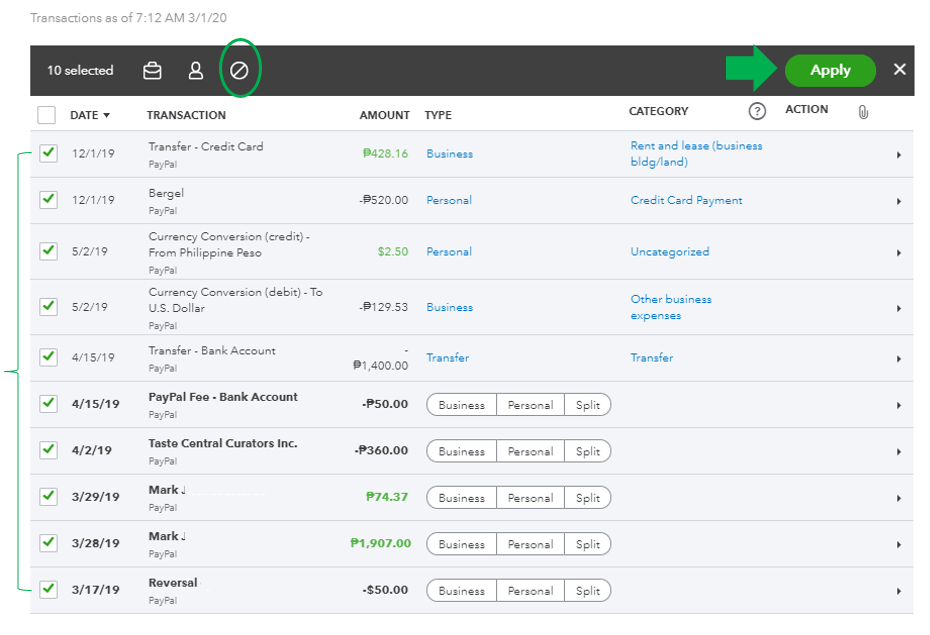Image resolution: width=930 pixels, height=635 pixels.
Task: Click the person personal icon in toolbar
Action: pos(196,71)
